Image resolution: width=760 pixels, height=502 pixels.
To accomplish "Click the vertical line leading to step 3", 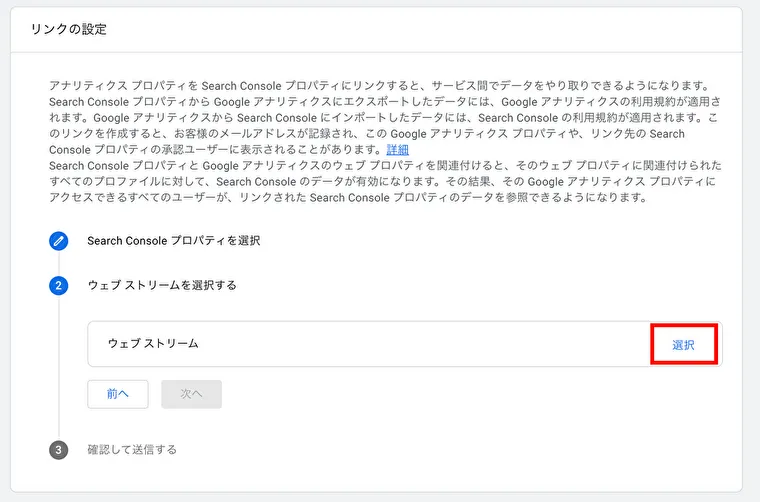I will (59, 367).
